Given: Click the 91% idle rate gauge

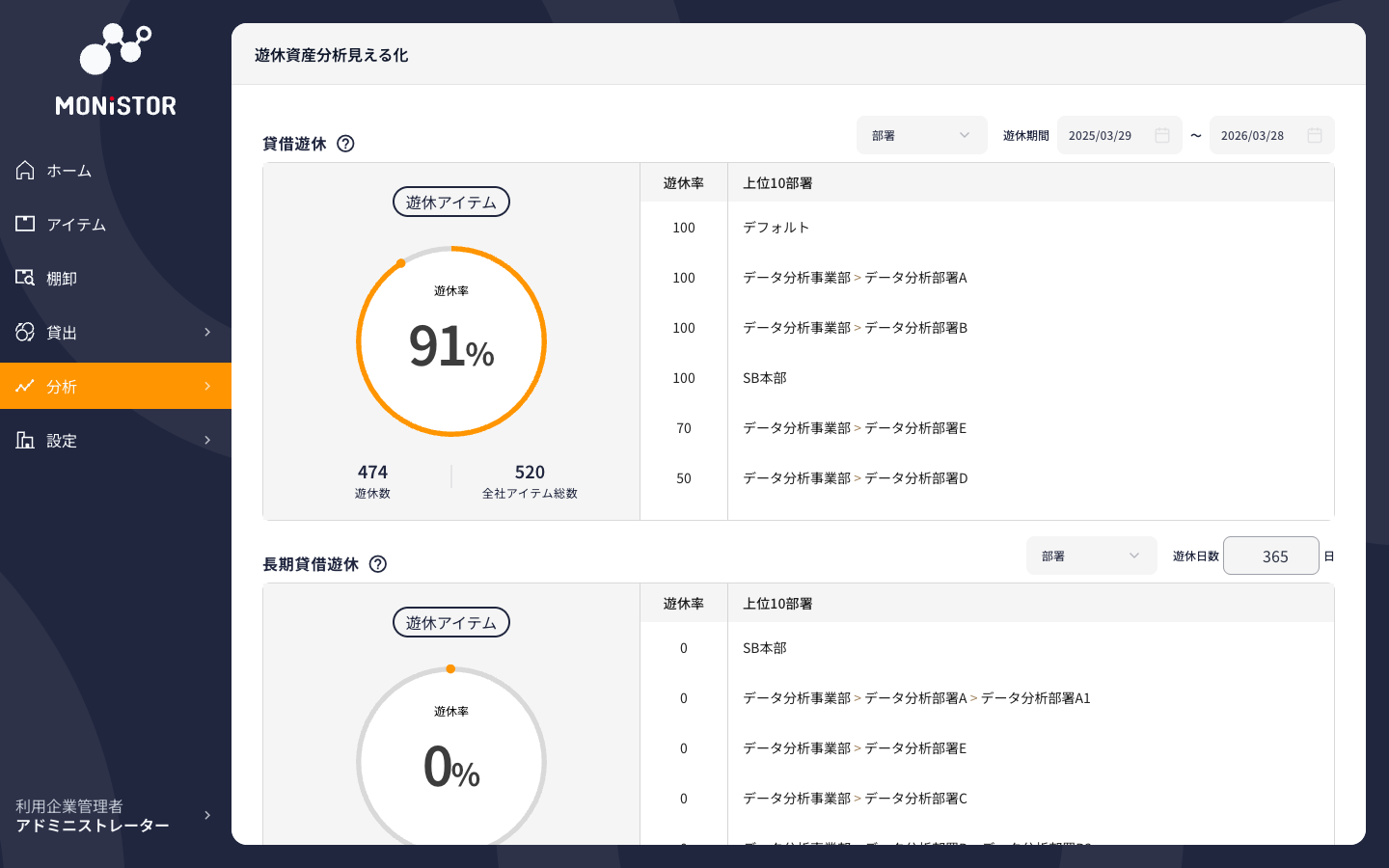Looking at the screenshot, I should point(450,342).
